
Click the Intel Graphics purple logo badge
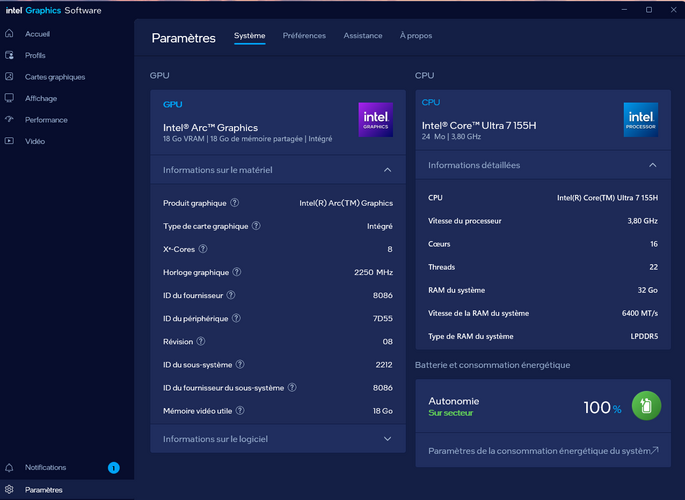376,120
